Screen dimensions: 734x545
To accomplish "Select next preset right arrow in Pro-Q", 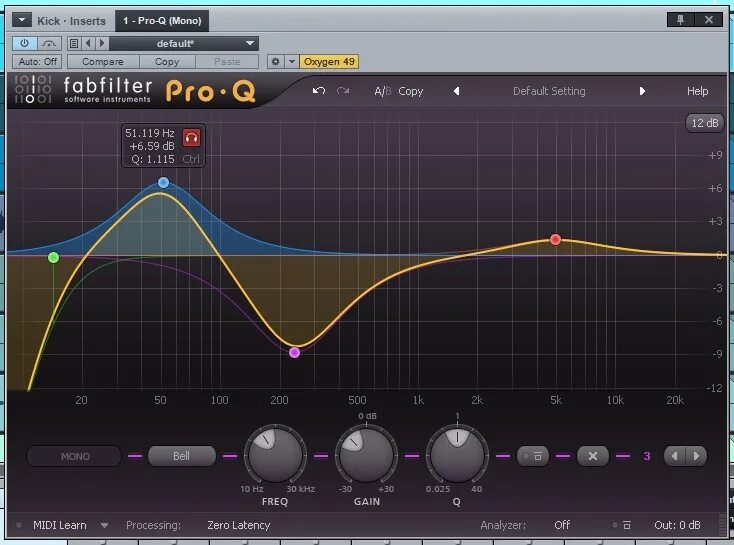I will [642, 91].
